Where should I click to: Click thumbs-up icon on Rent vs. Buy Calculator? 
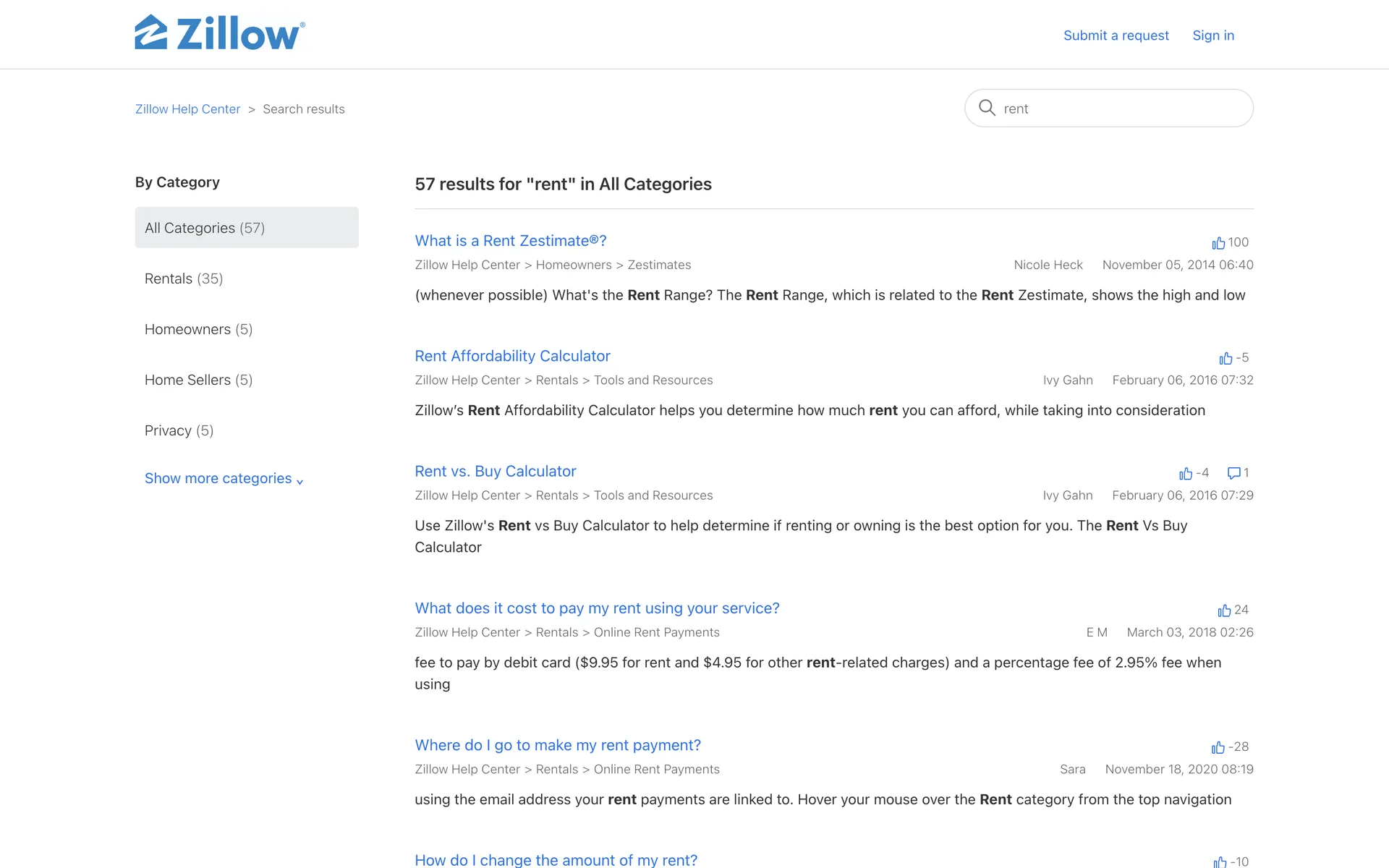(x=1186, y=474)
